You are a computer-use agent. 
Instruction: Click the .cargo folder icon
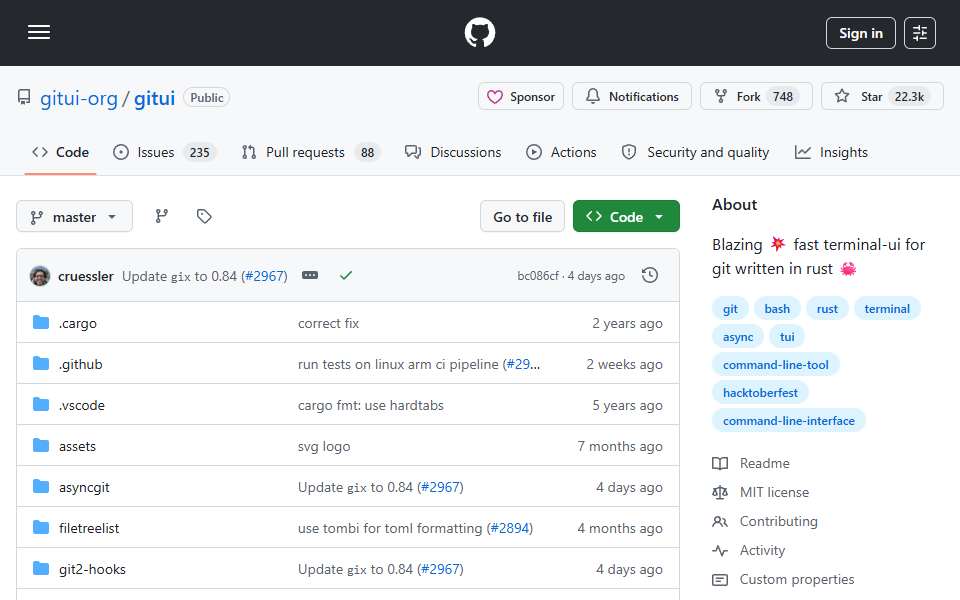coord(41,323)
